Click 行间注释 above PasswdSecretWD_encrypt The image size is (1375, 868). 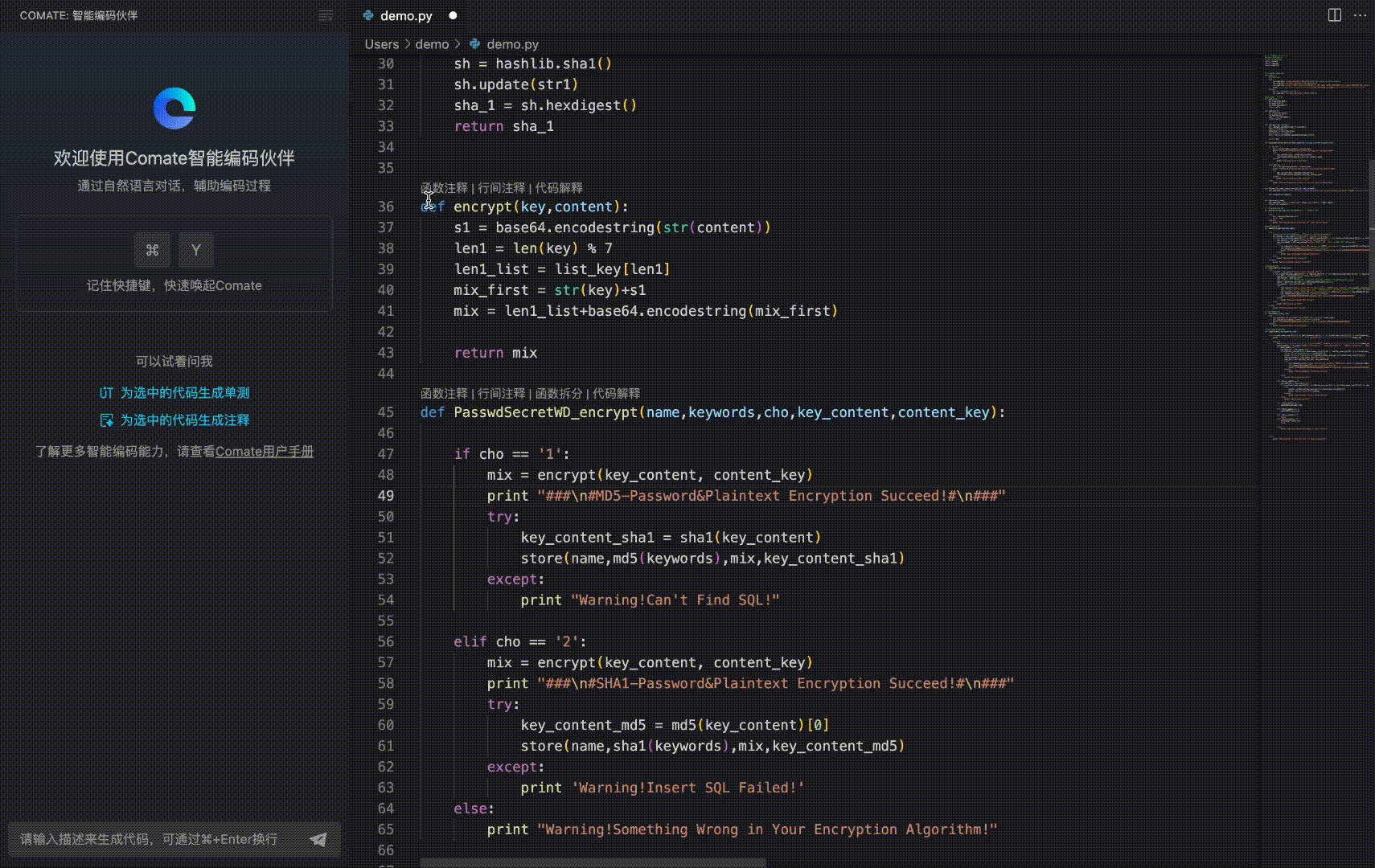click(501, 394)
